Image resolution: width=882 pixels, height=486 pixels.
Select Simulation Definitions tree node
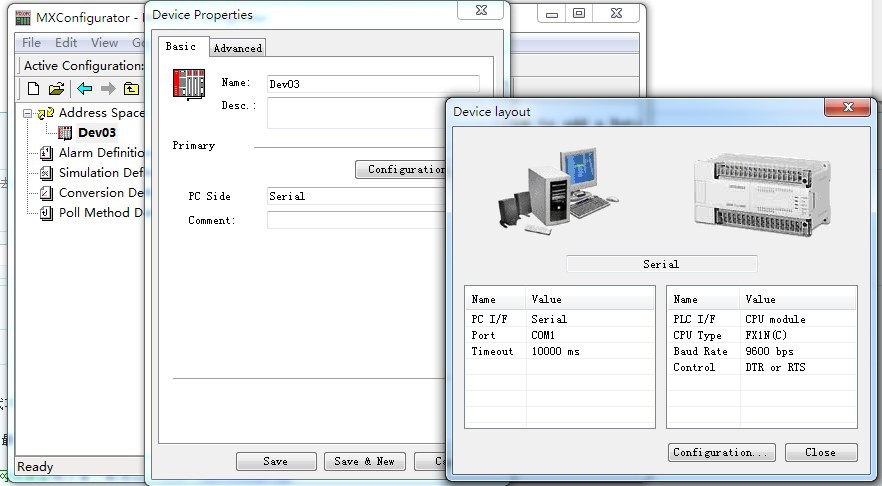coord(101,173)
